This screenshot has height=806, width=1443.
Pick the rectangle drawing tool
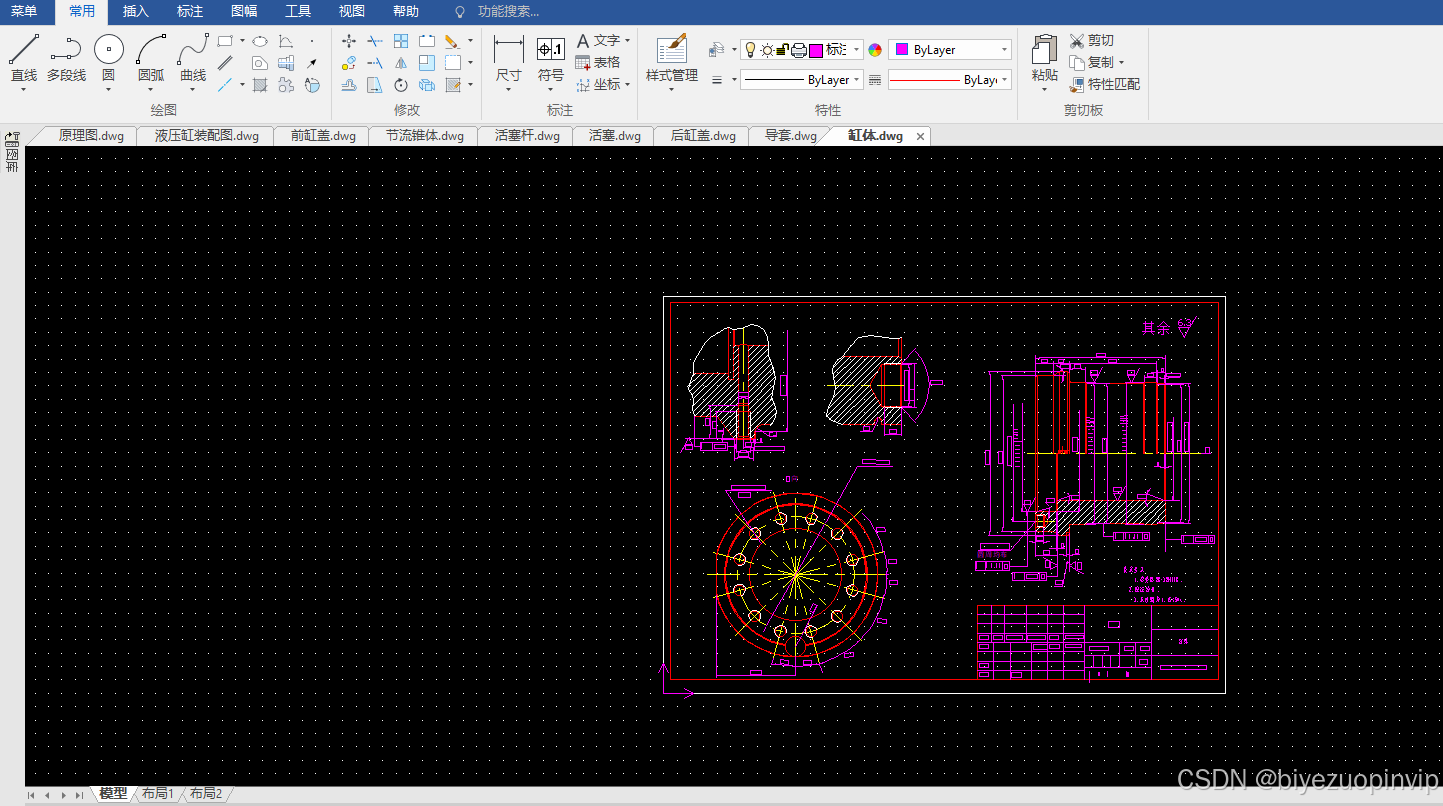[225, 41]
